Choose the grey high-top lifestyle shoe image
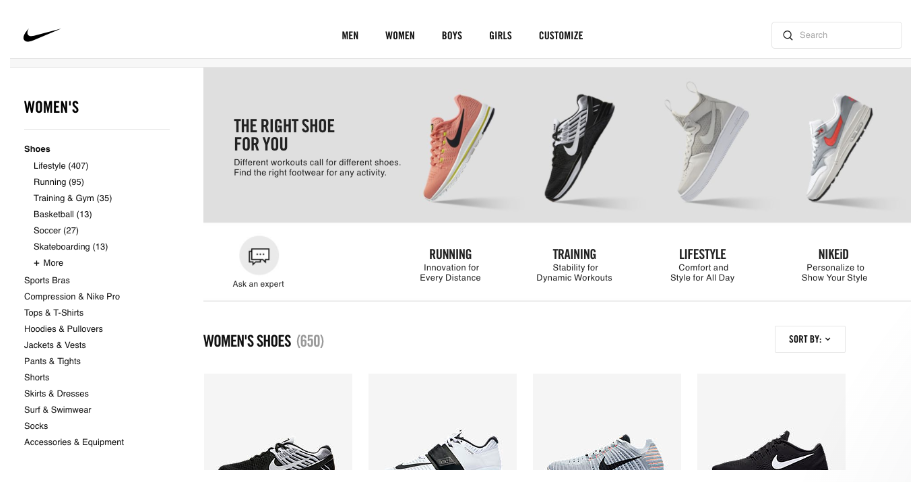Viewport: 911px width, 482px height. pyautogui.click(x=705, y=143)
